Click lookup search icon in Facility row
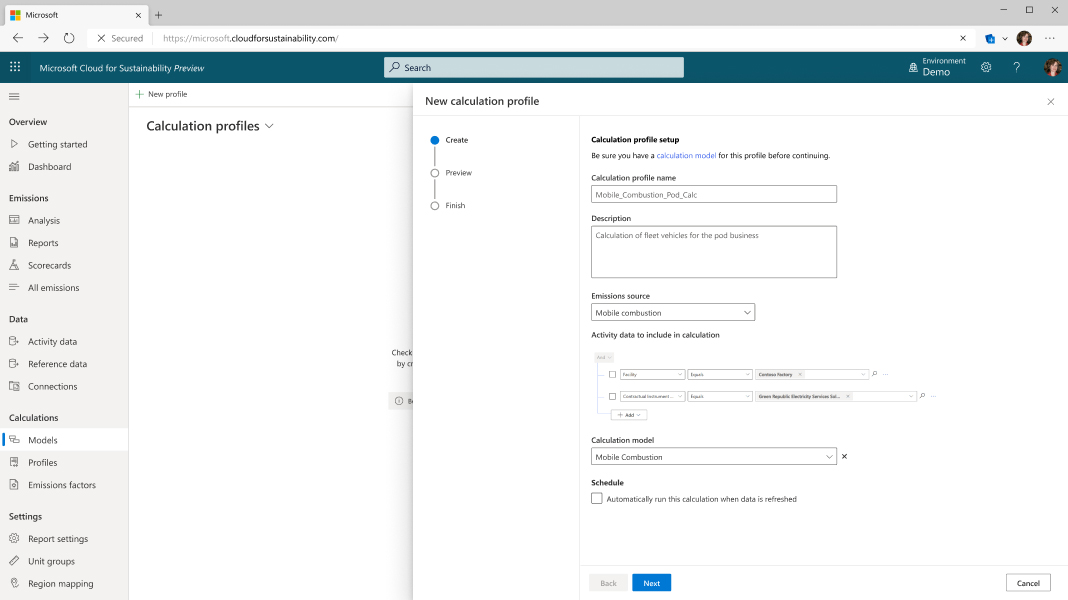The width and height of the screenshot is (1068, 600). (x=875, y=374)
